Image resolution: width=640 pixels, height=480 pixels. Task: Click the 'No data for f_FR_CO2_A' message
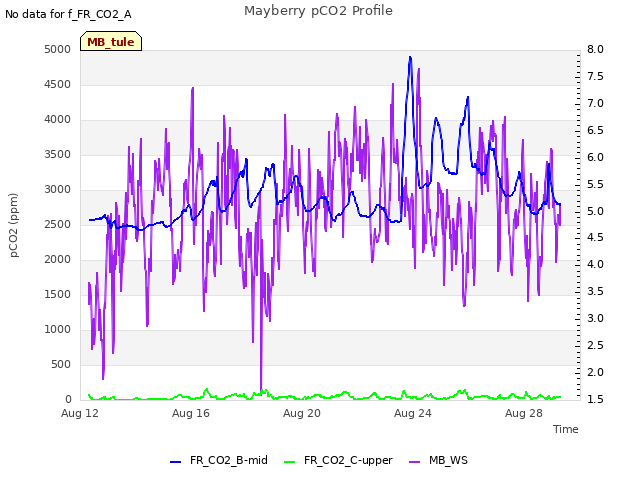click(68, 14)
